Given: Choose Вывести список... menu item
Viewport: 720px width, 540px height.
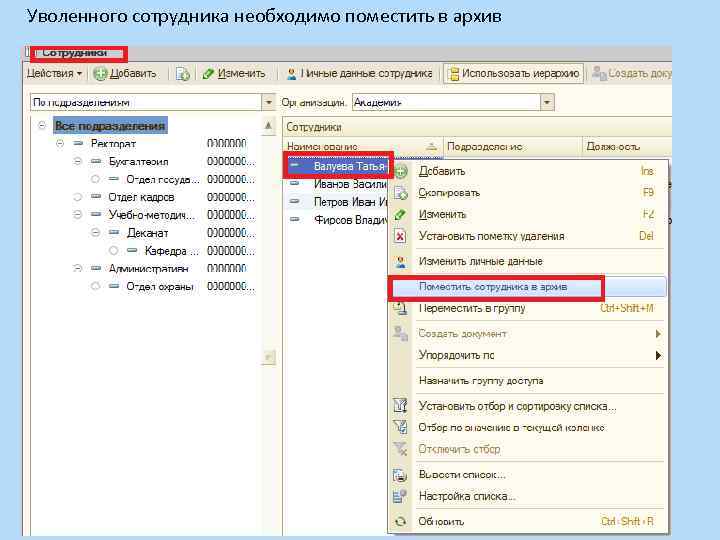Looking at the screenshot, I should click(x=528, y=475).
